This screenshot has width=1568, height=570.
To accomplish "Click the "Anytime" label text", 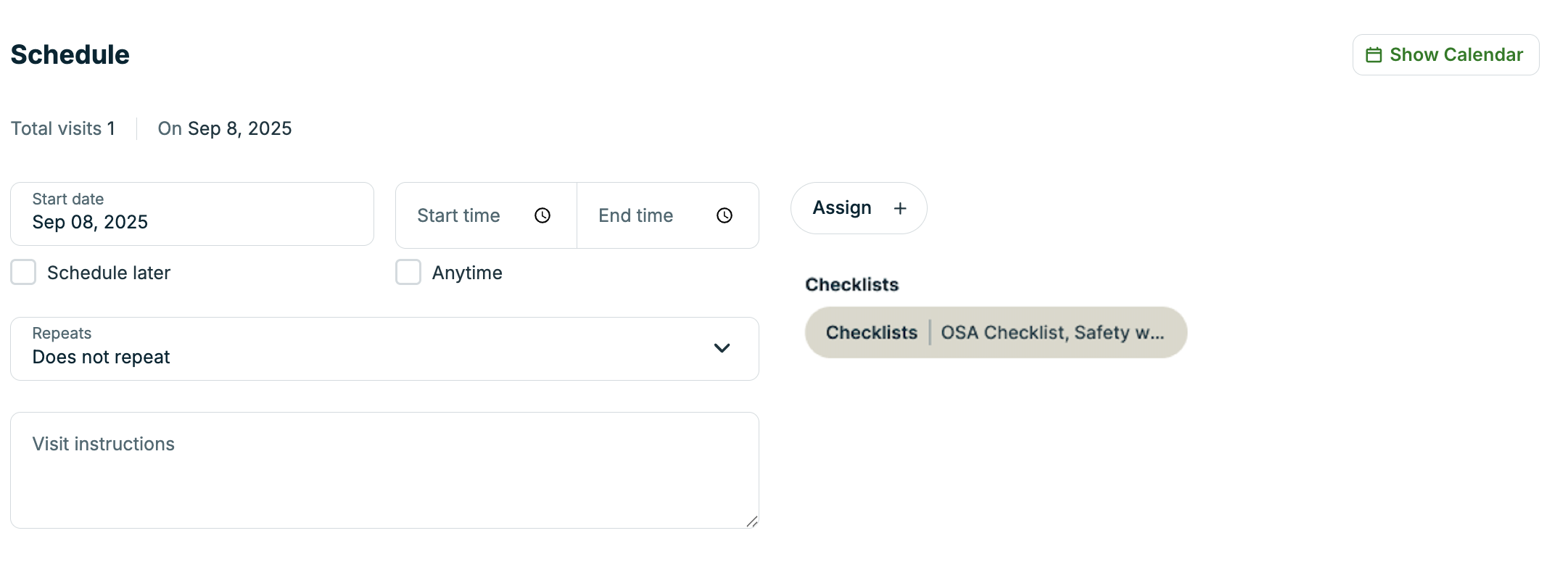I will [x=467, y=273].
